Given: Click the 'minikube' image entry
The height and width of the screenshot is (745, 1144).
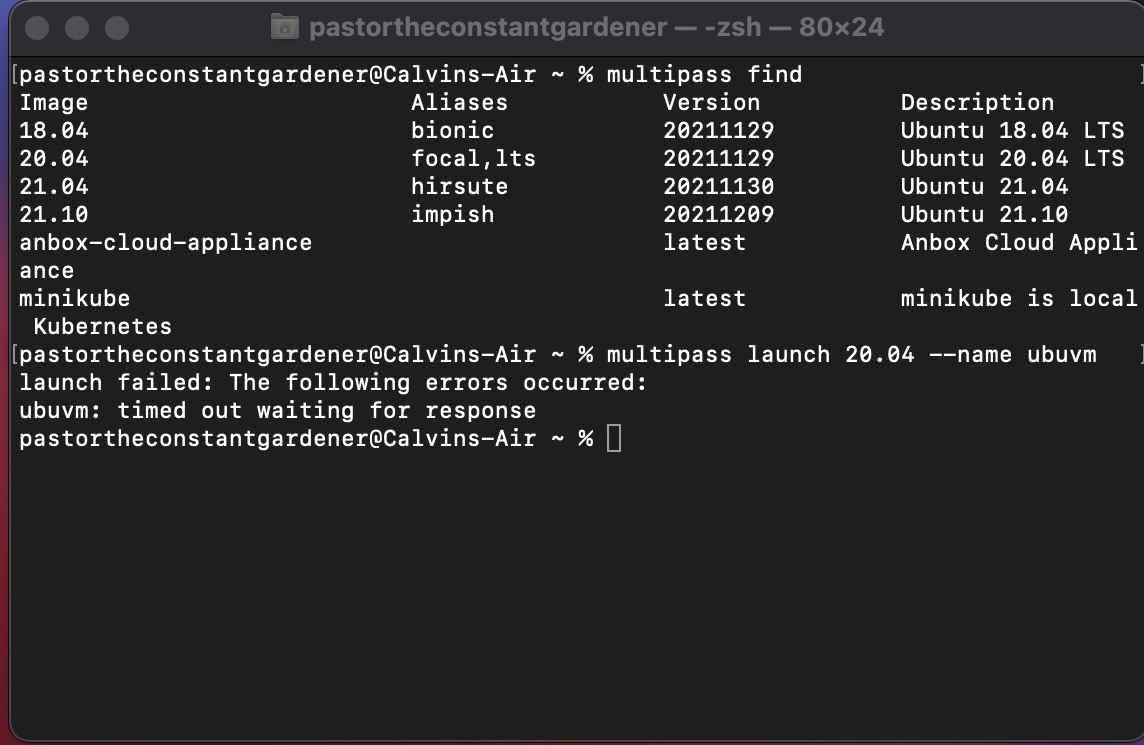Looking at the screenshot, I should (x=74, y=298).
